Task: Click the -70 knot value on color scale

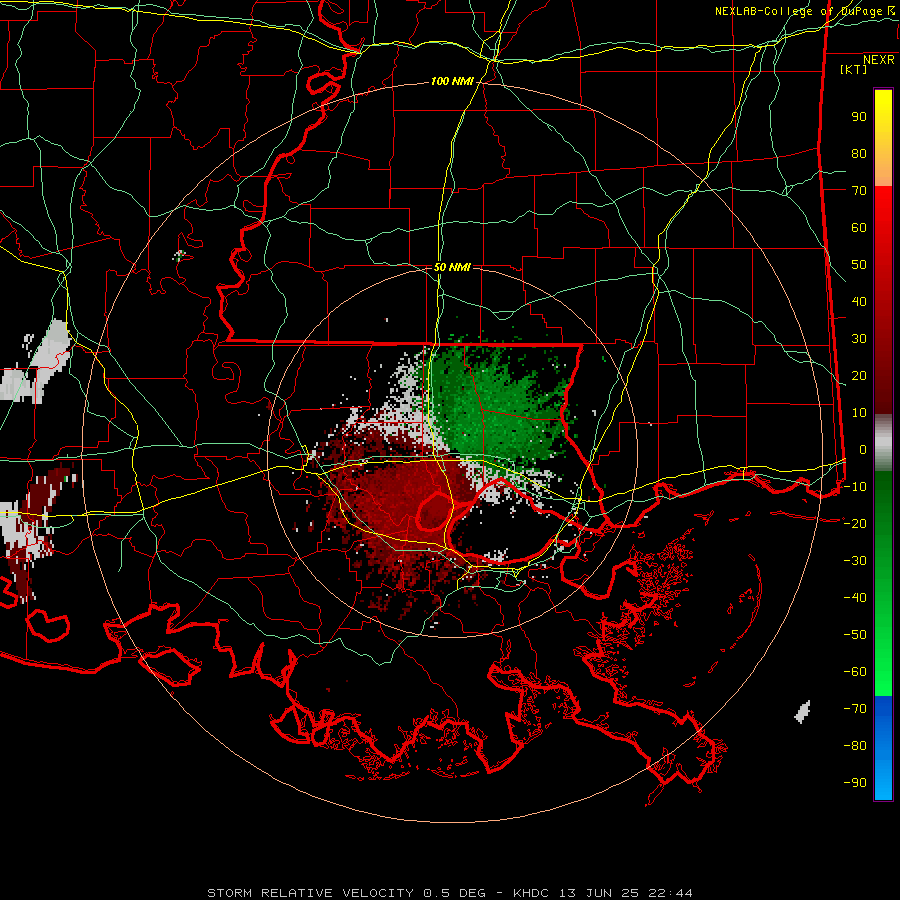Action: [x=855, y=709]
